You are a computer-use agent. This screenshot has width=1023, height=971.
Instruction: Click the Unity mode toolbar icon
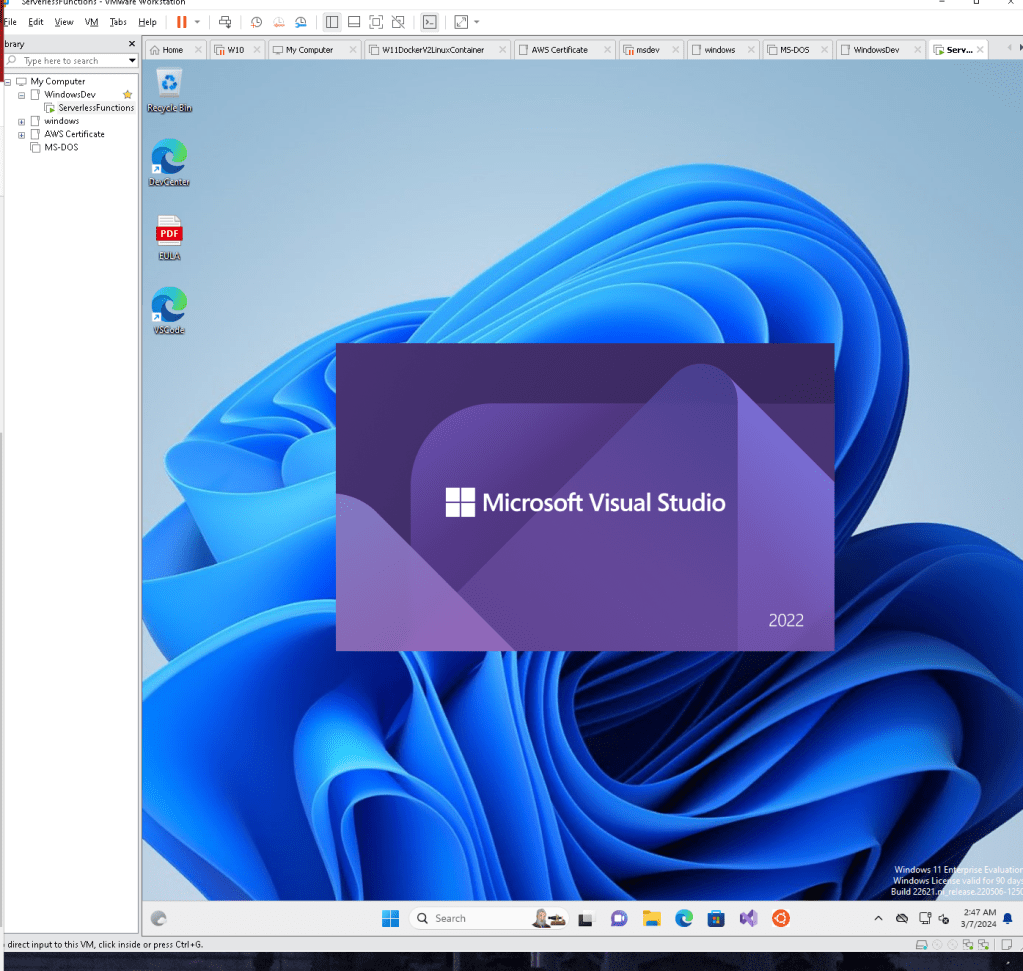point(398,22)
